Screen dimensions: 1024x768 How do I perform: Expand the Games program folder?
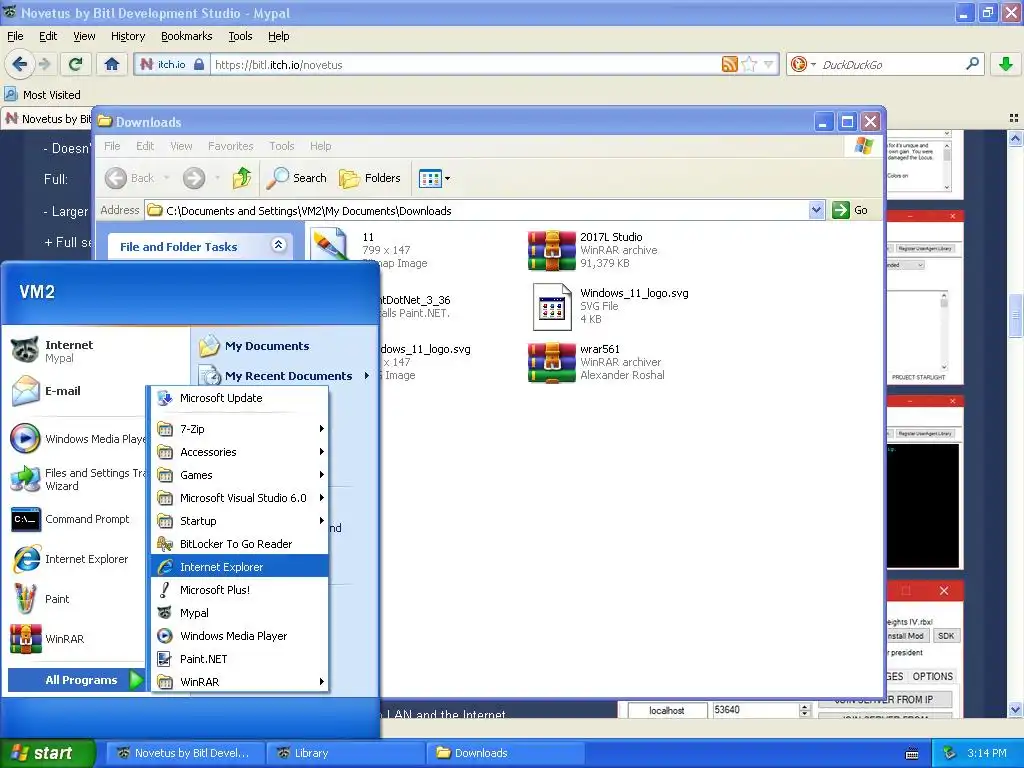click(239, 475)
